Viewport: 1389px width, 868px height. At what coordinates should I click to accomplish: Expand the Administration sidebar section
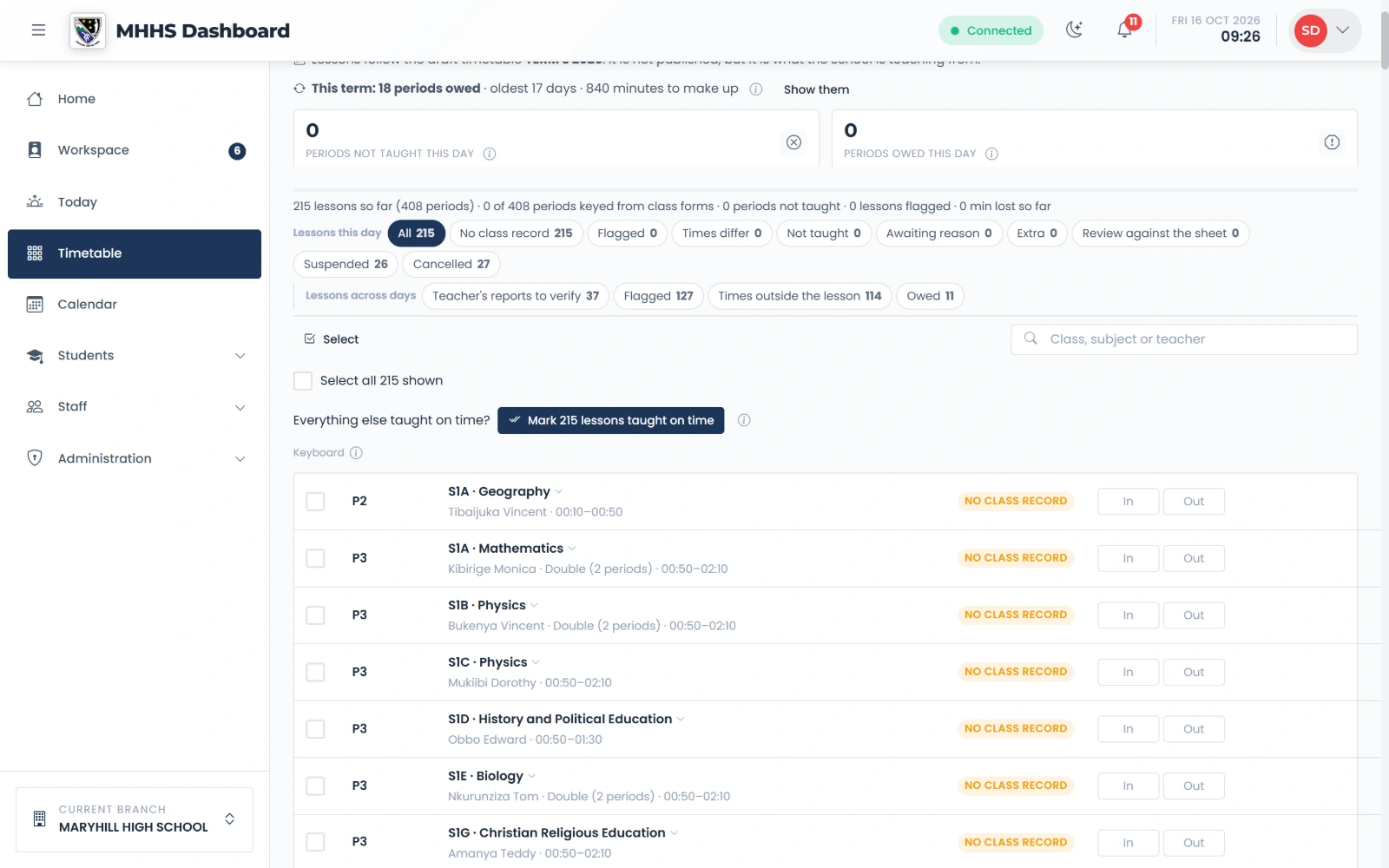coord(135,458)
